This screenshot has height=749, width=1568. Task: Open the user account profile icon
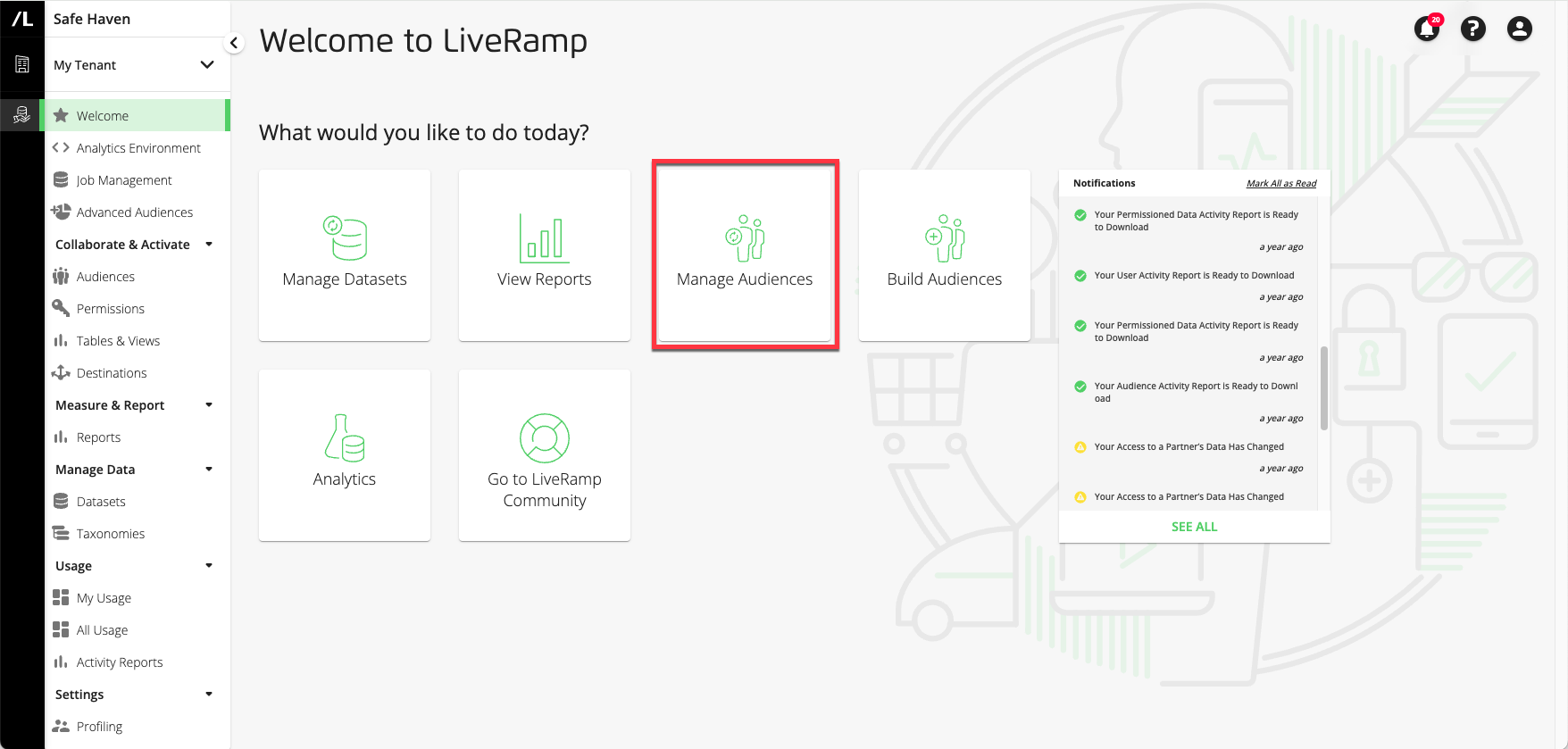[1520, 29]
